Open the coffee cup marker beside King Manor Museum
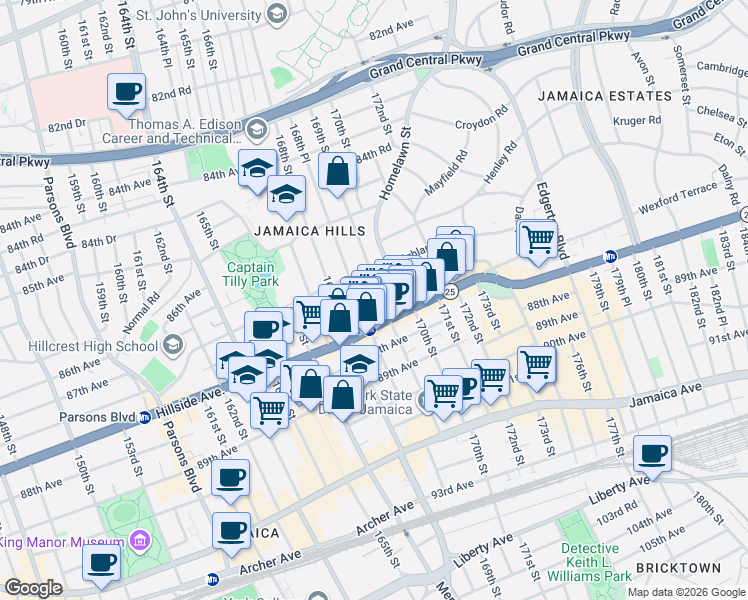The height and width of the screenshot is (600, 748). pos(102,564)
